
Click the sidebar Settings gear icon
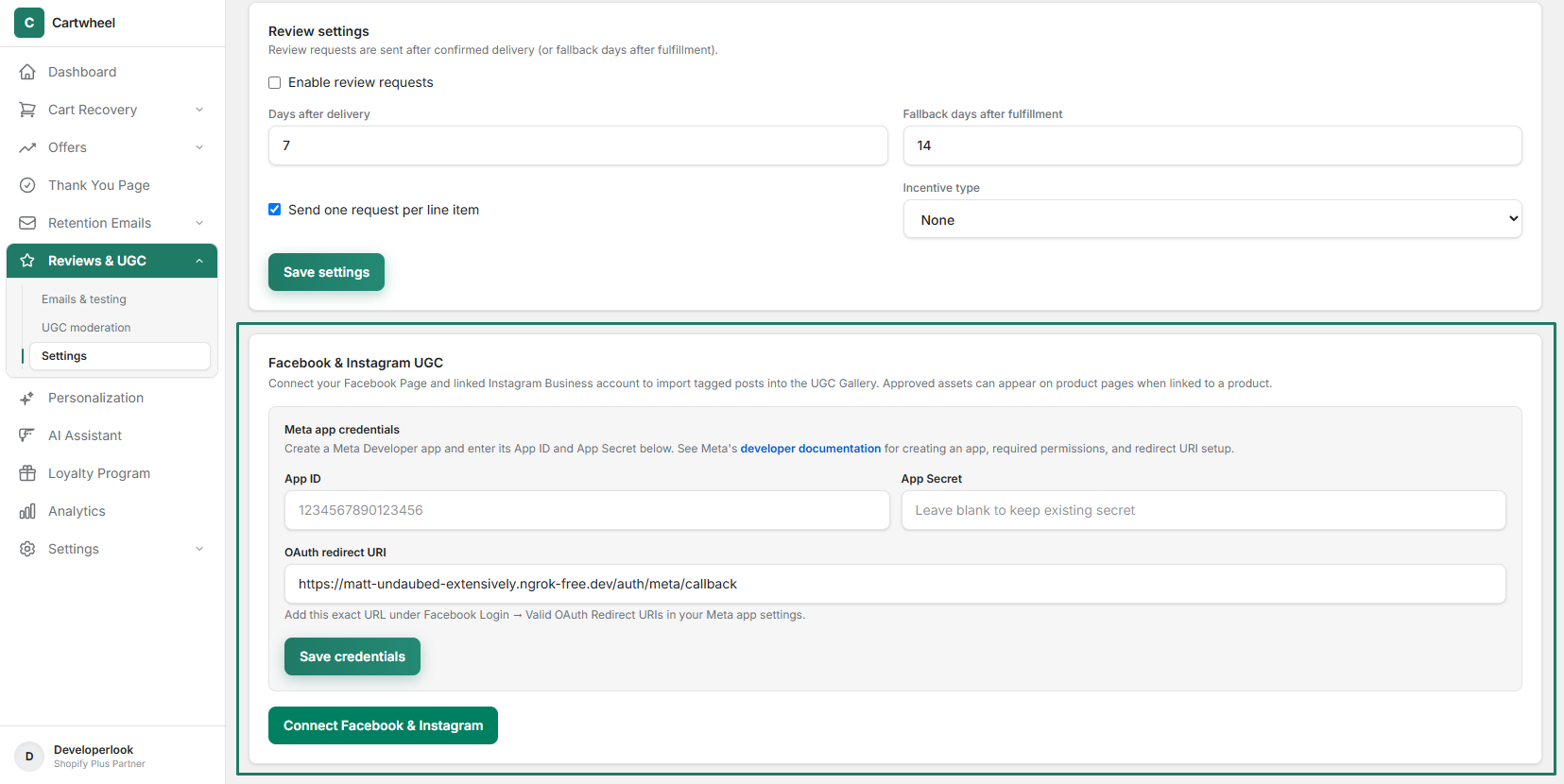pos(27,549)
